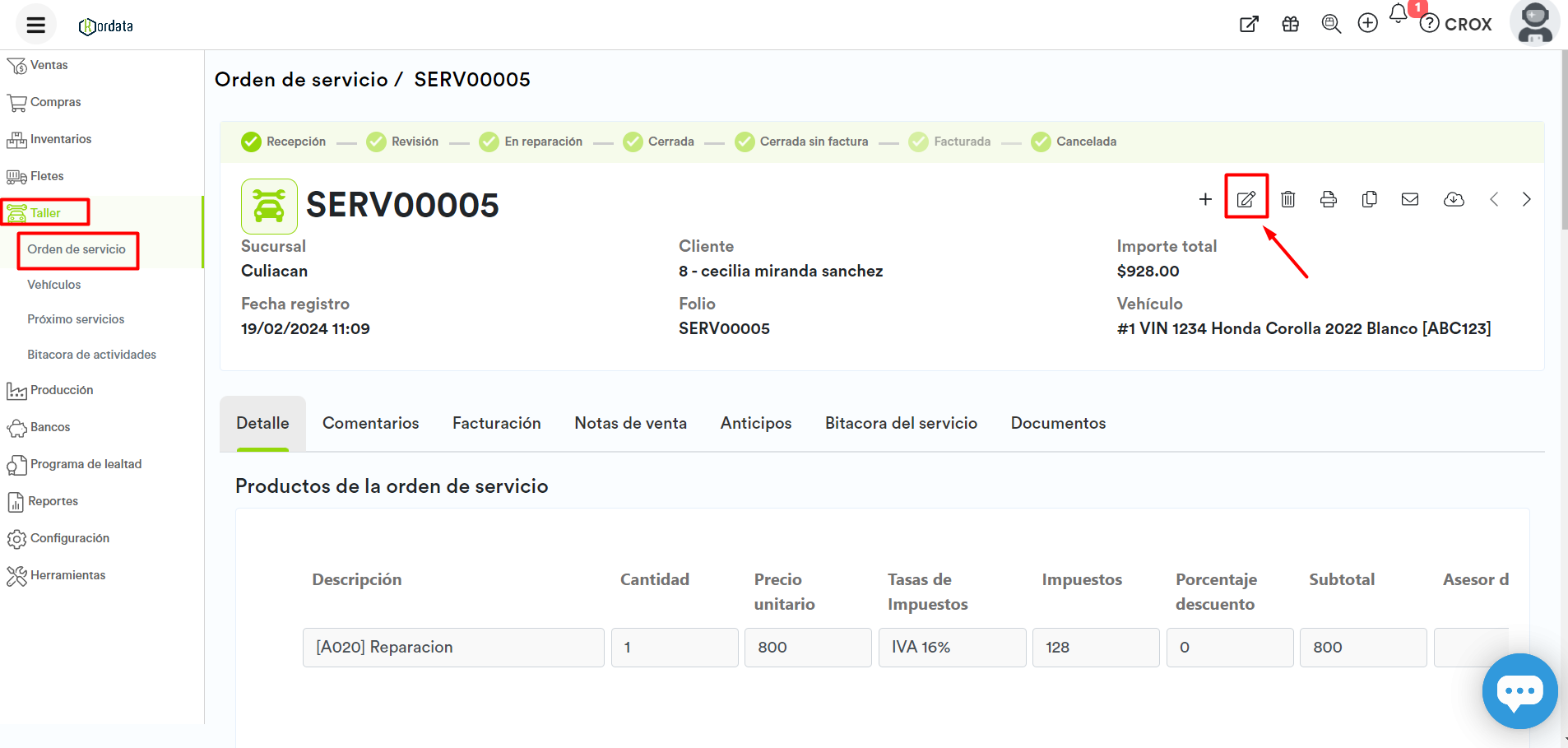
Task: Click the delete trash icon for SERV00005
Action: (x=1287, y=199)
